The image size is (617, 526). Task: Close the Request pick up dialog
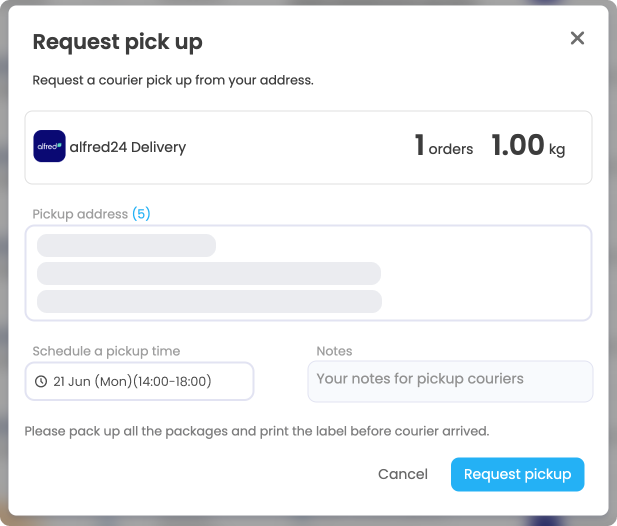coord(577,39)
